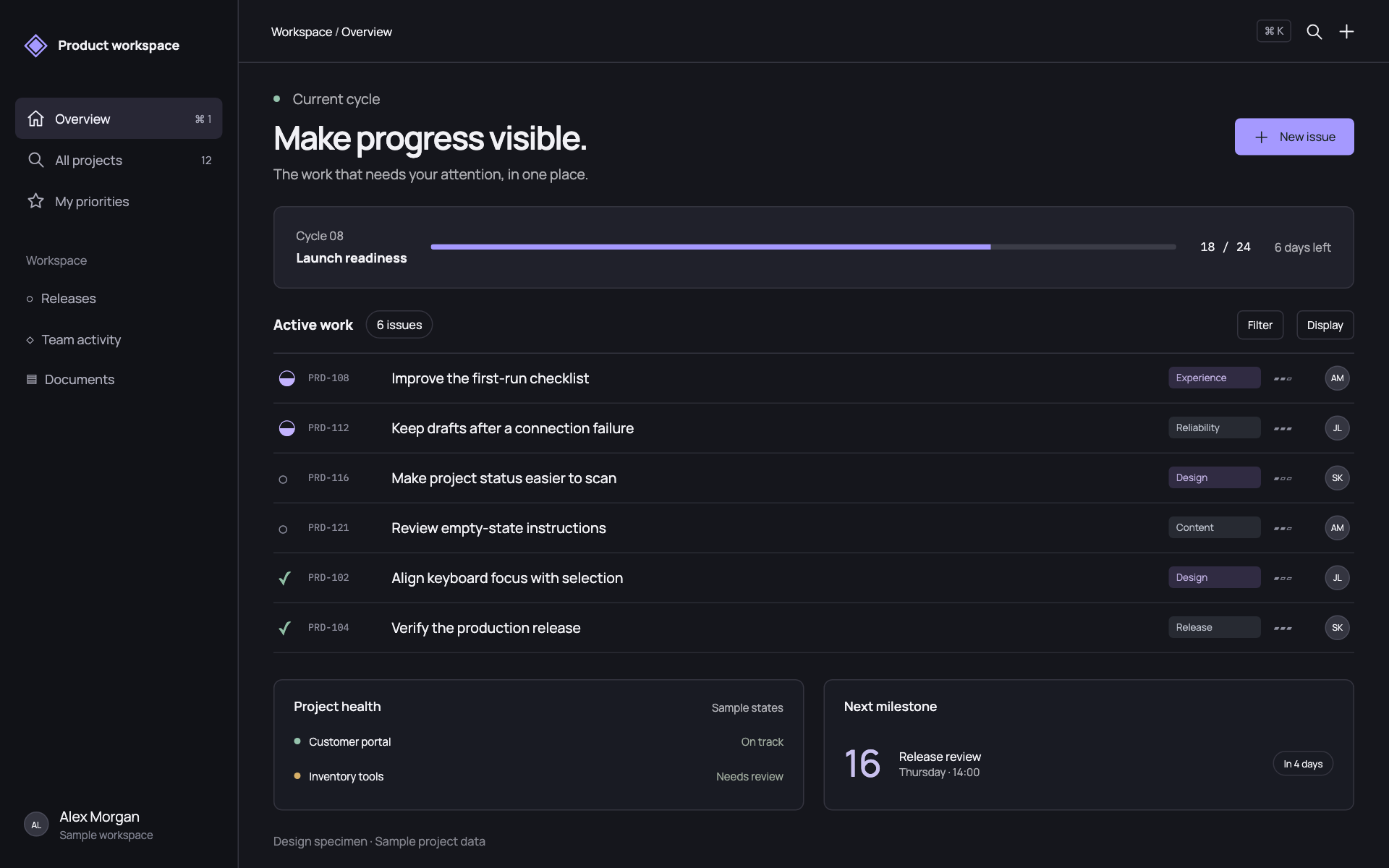Open JL avatar on Keep drafts row

pyautogui.click(x=1337, y=428)
